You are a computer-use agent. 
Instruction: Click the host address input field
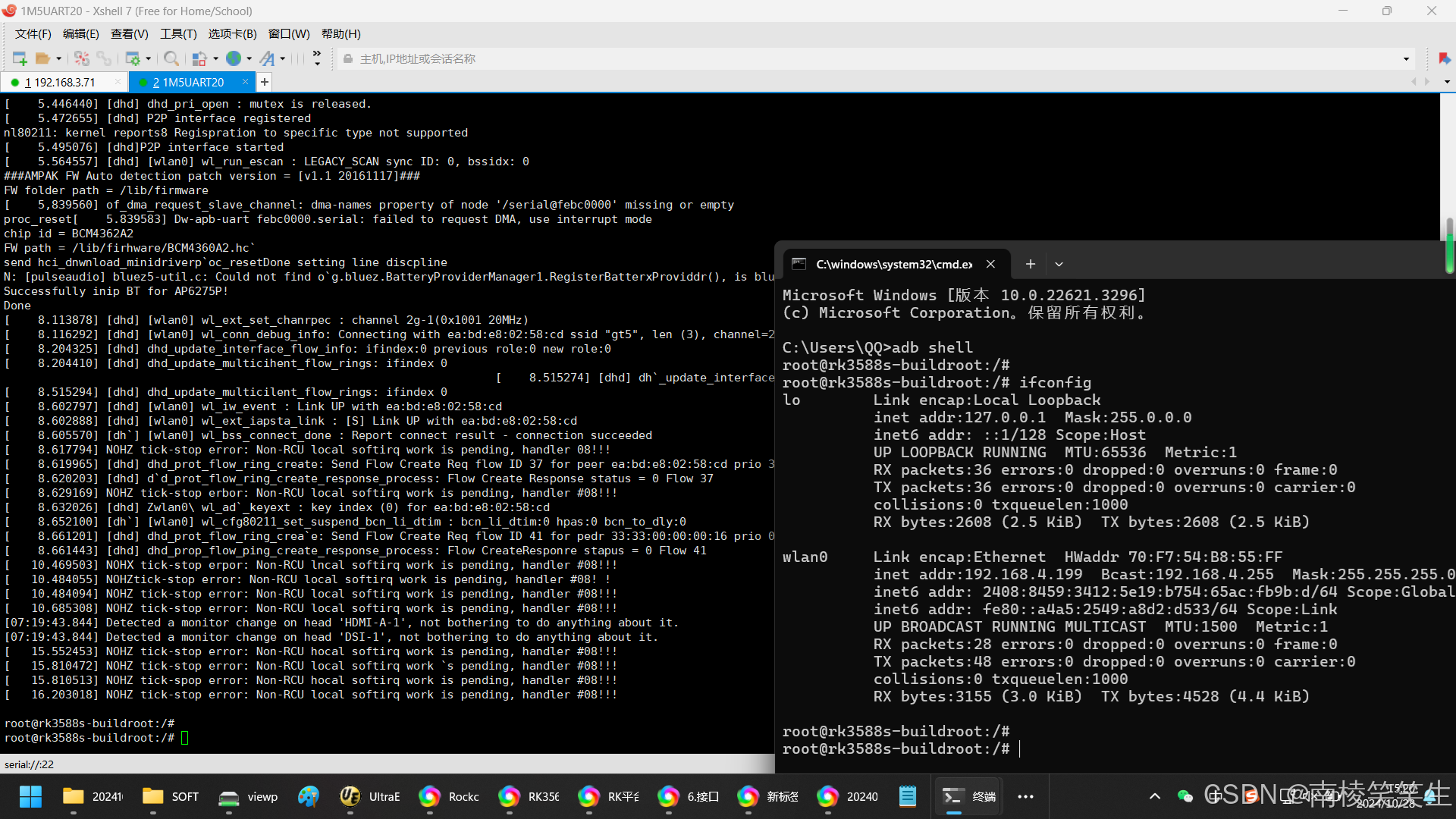pyautogui.click(x=758, y=58)
